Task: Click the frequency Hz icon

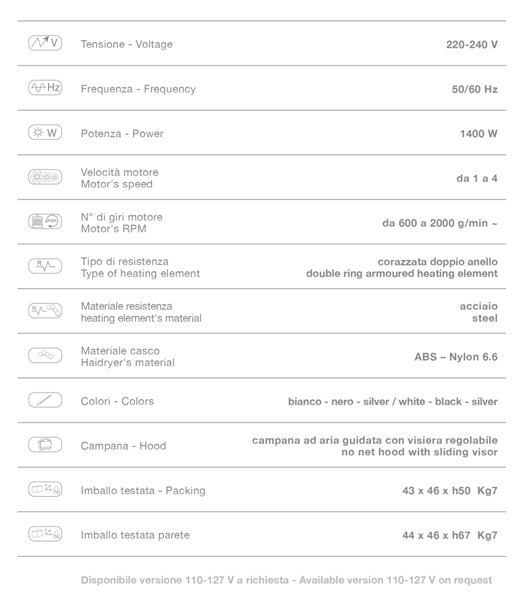Action: tap(45, 88)
